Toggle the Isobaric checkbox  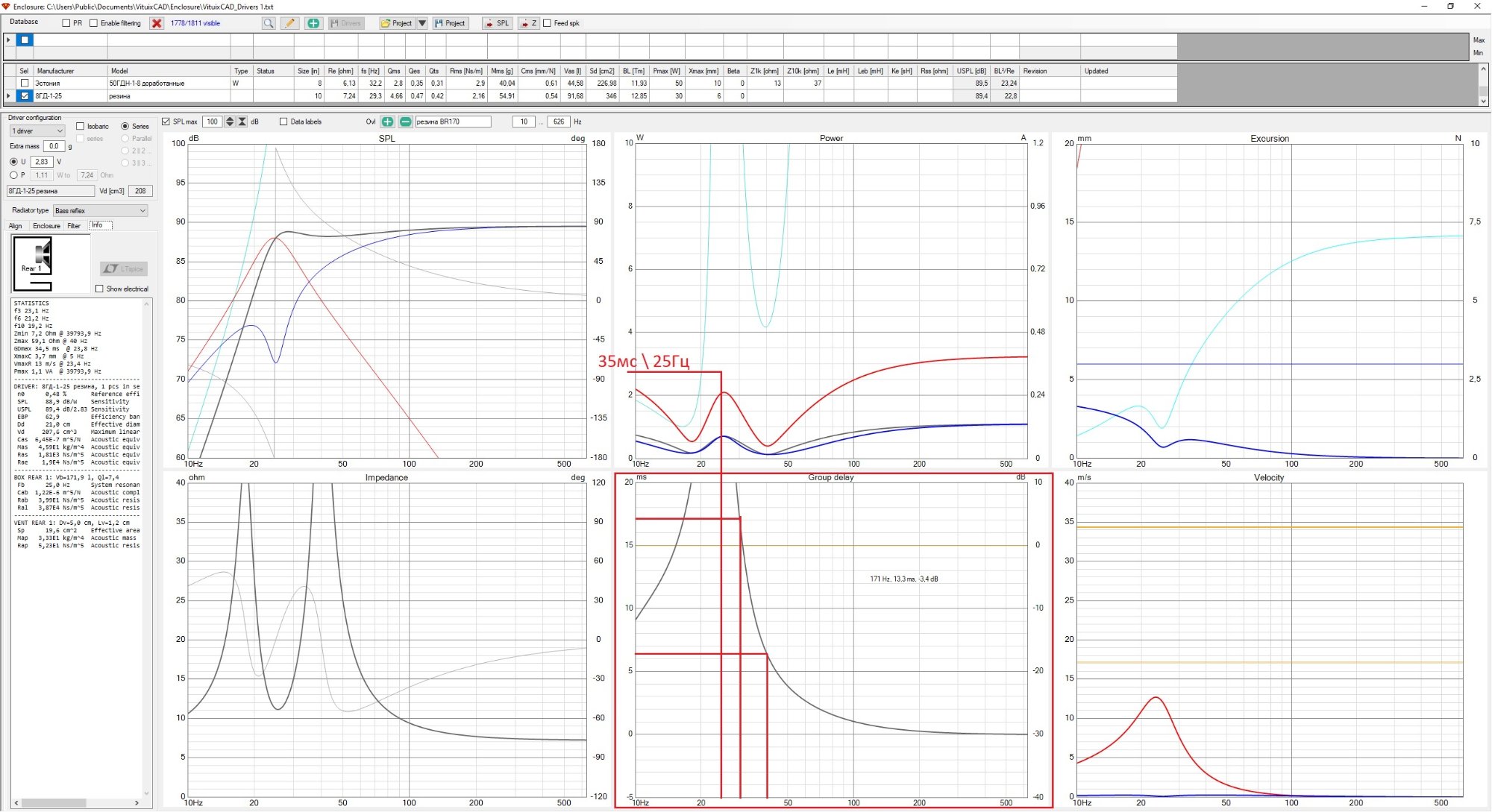tap(80, 126)
